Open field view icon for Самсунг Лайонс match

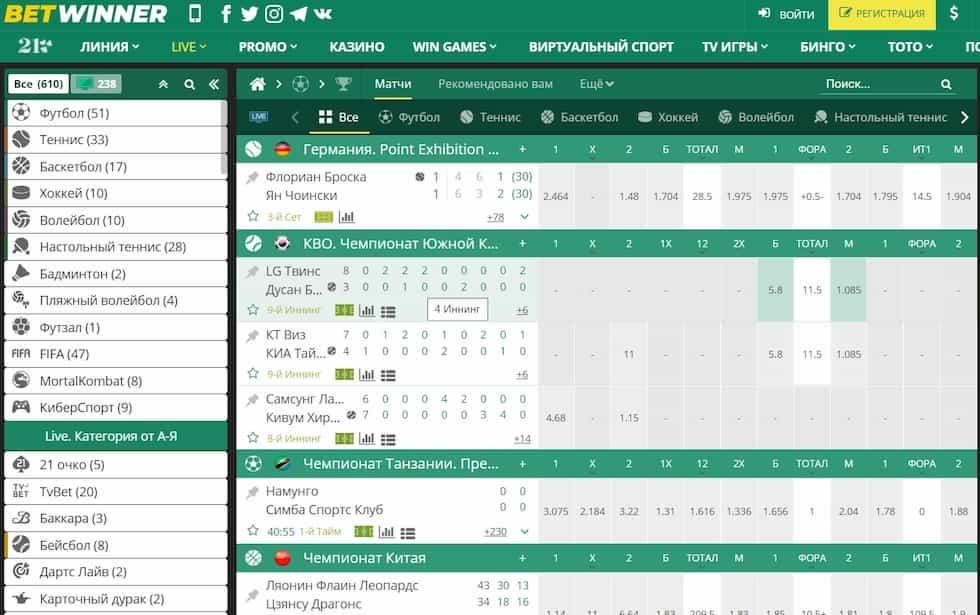344,439
